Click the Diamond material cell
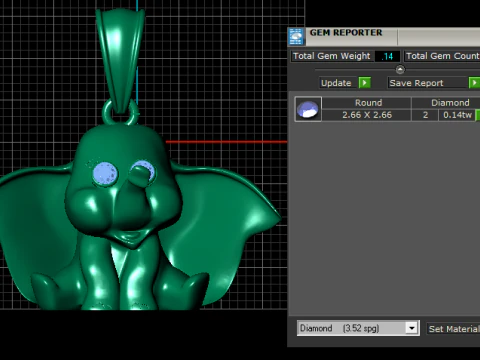The width and height of the screenshot is (480, 360). click(447, 103)
